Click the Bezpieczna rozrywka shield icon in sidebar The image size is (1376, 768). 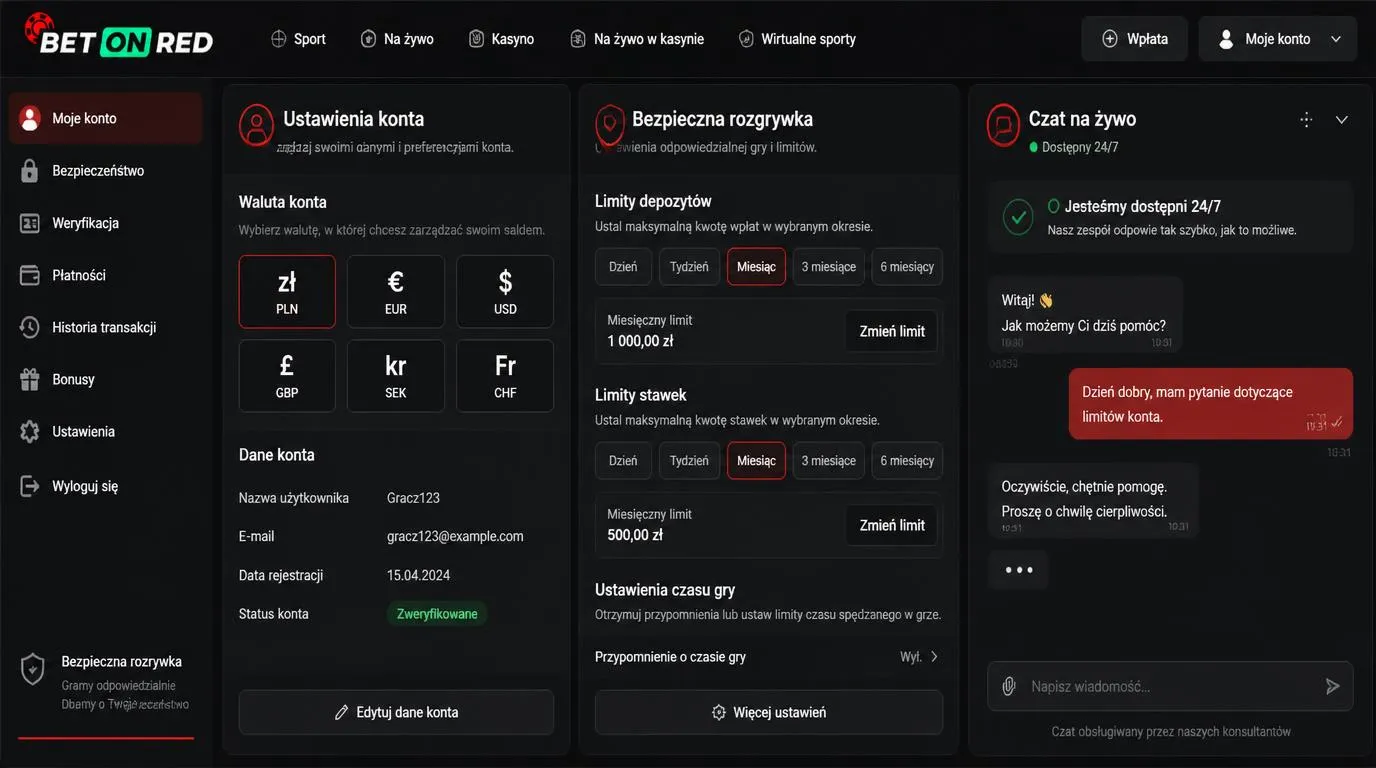[33, 668]
